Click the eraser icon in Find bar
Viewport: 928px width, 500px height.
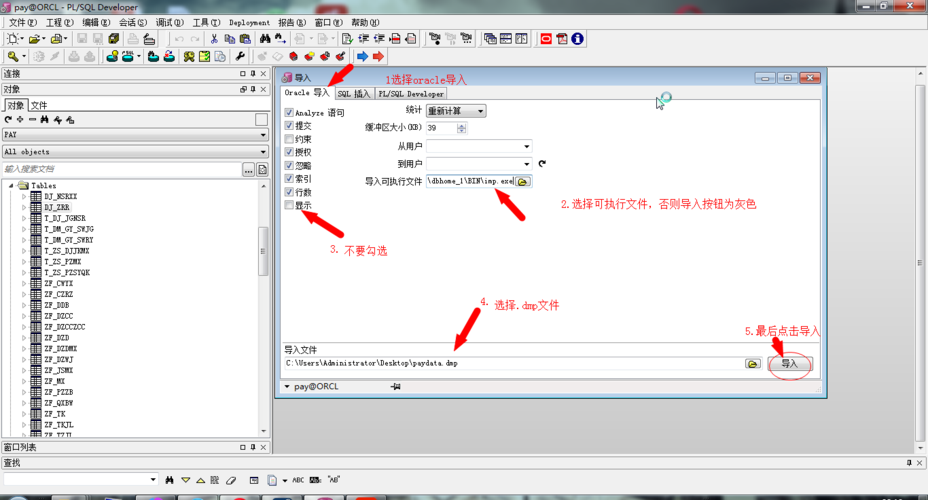[231, 480]
